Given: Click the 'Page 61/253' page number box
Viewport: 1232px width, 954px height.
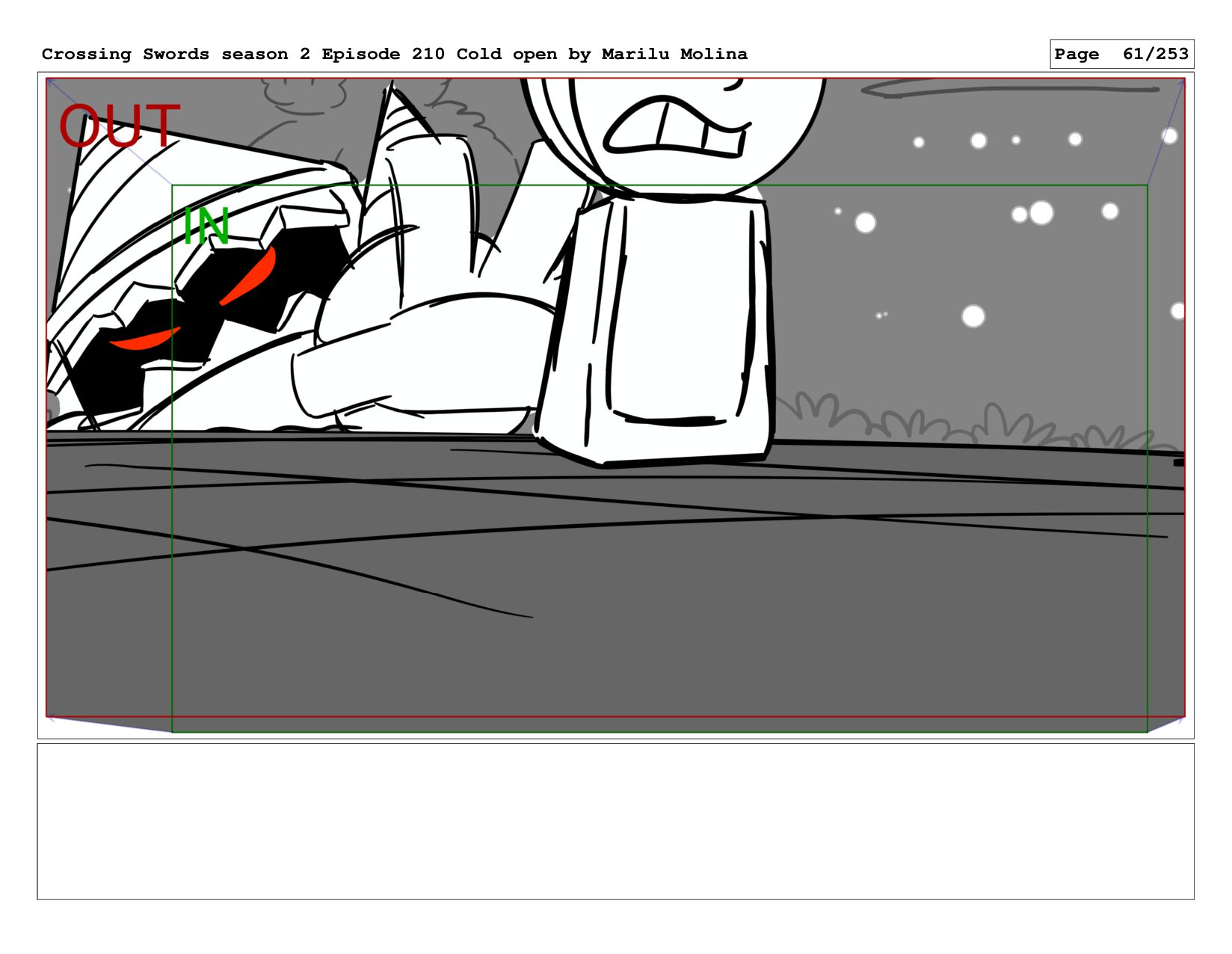Looking at the screenshot, I should coord(1121,54).
